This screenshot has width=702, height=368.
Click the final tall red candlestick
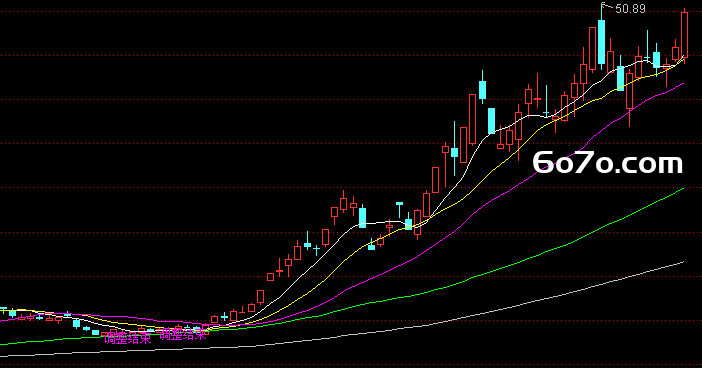(x=684, y=35)
